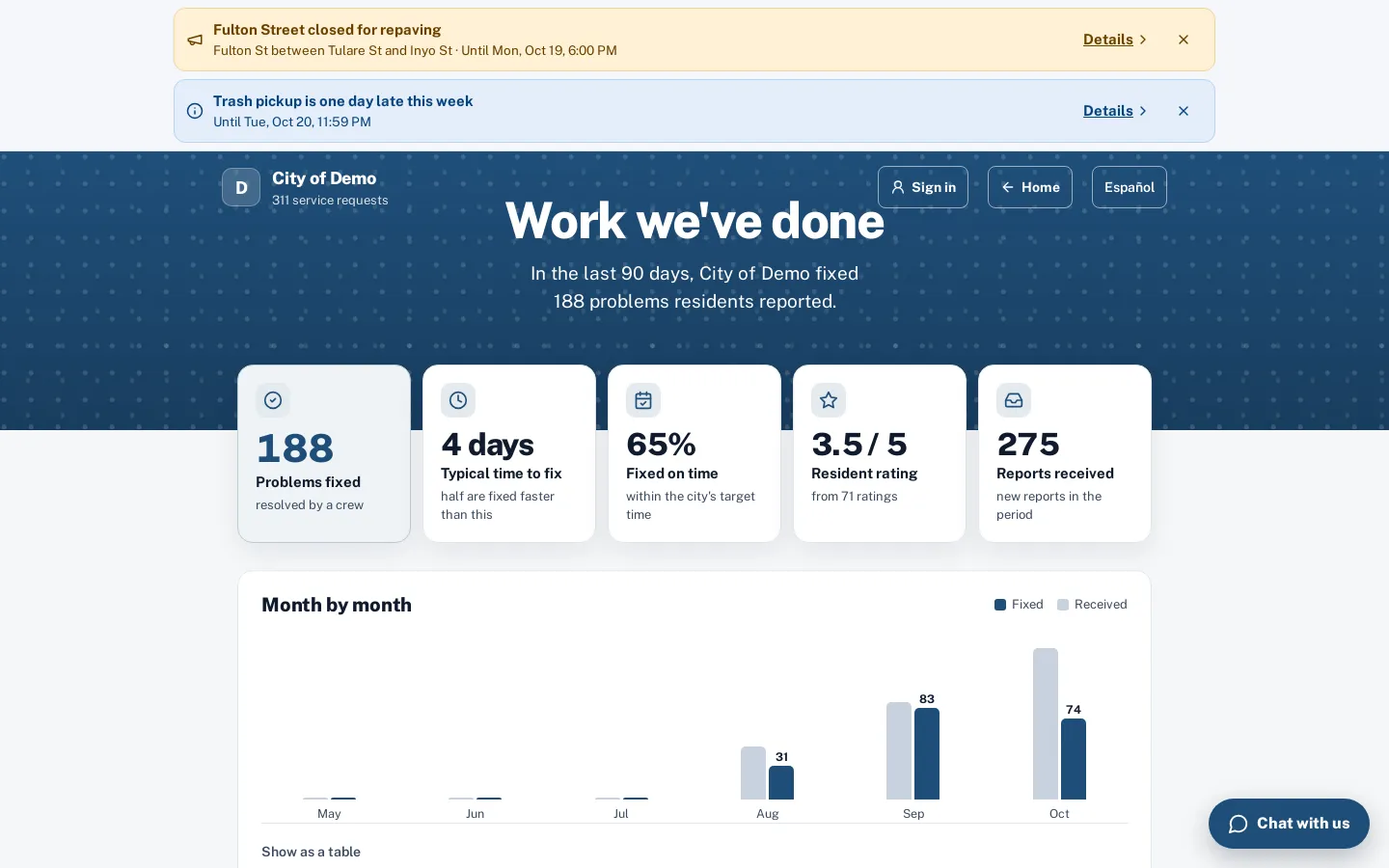Click the calendar icon on Fixed on time card

(x=643, y=400)
